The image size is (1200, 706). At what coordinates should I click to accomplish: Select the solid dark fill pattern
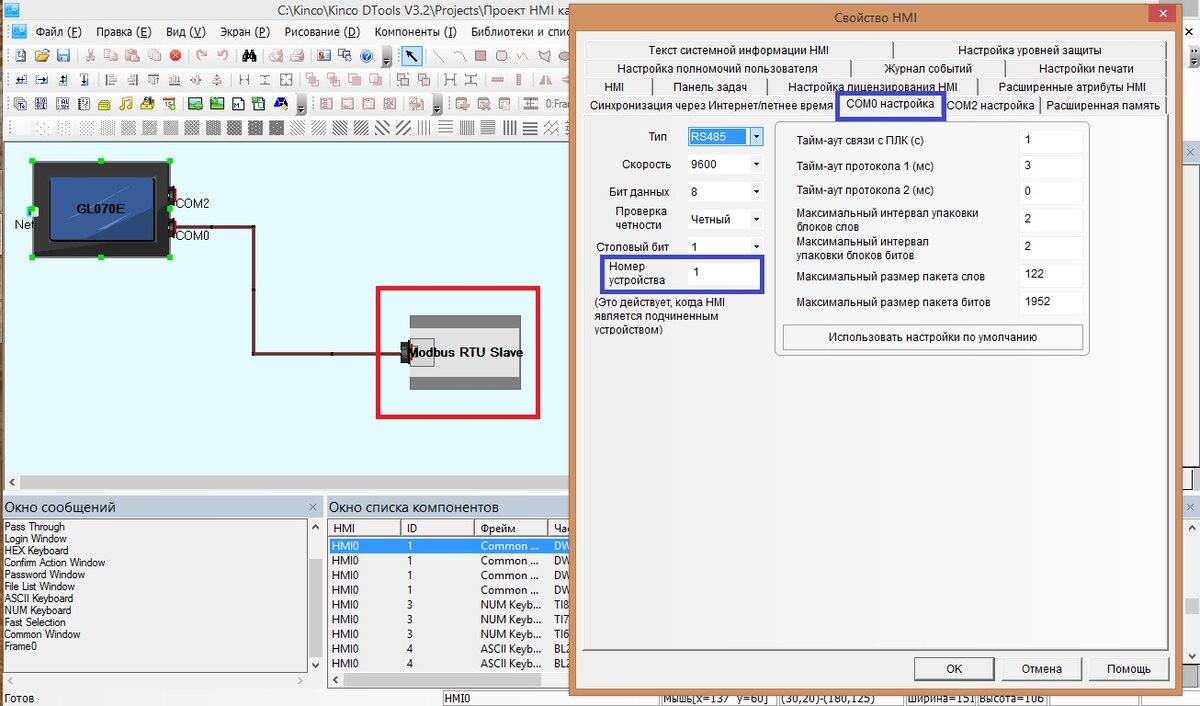click(x=276, y=127)
